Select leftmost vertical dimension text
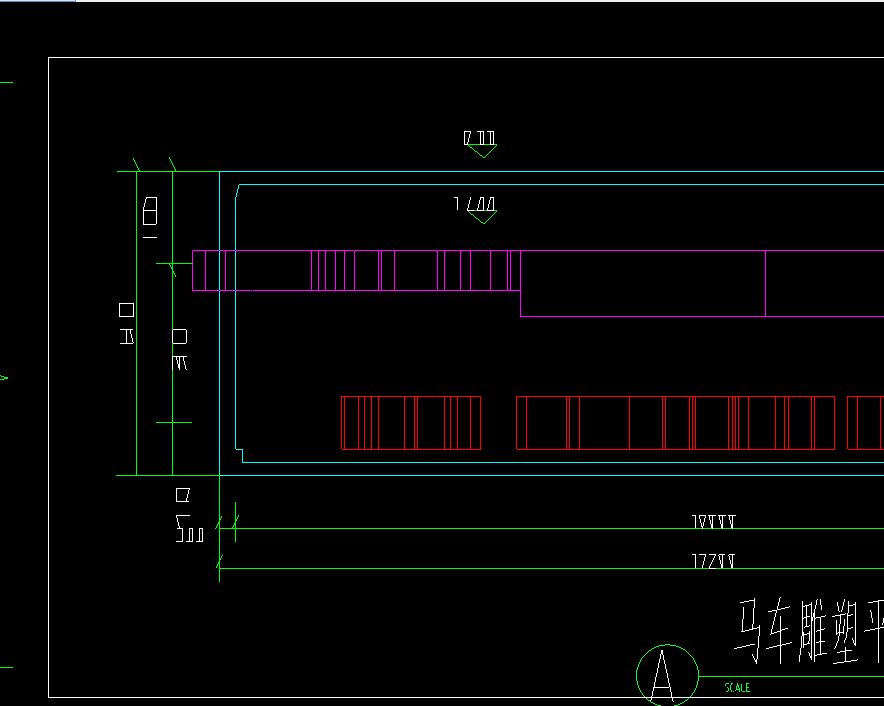 click(x=126, y=324)
